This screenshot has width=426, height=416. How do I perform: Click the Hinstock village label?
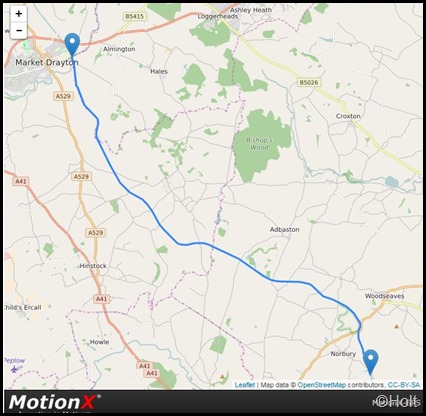coord(93,266)
